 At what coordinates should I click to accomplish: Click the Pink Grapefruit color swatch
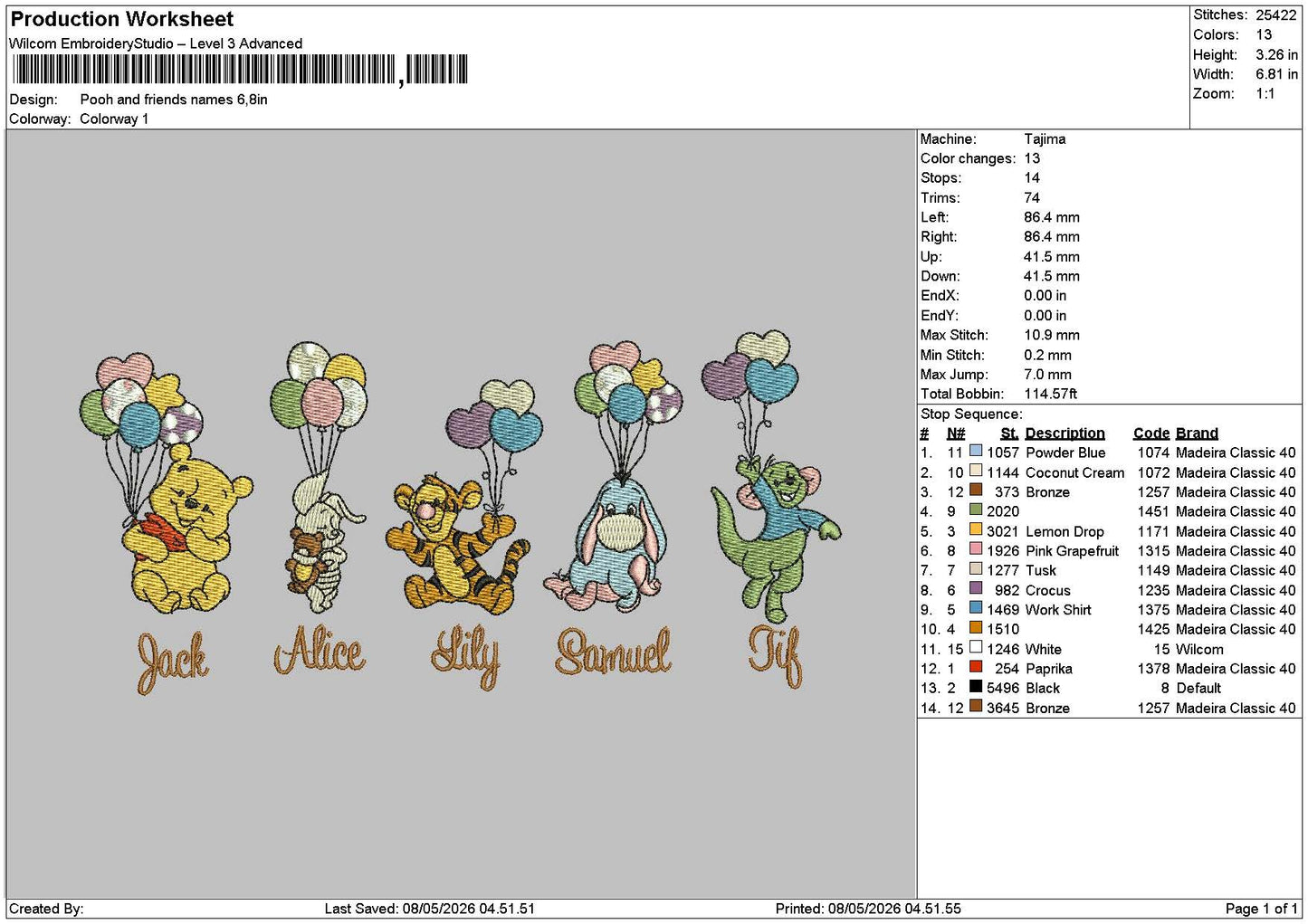(x=976, y=548)
